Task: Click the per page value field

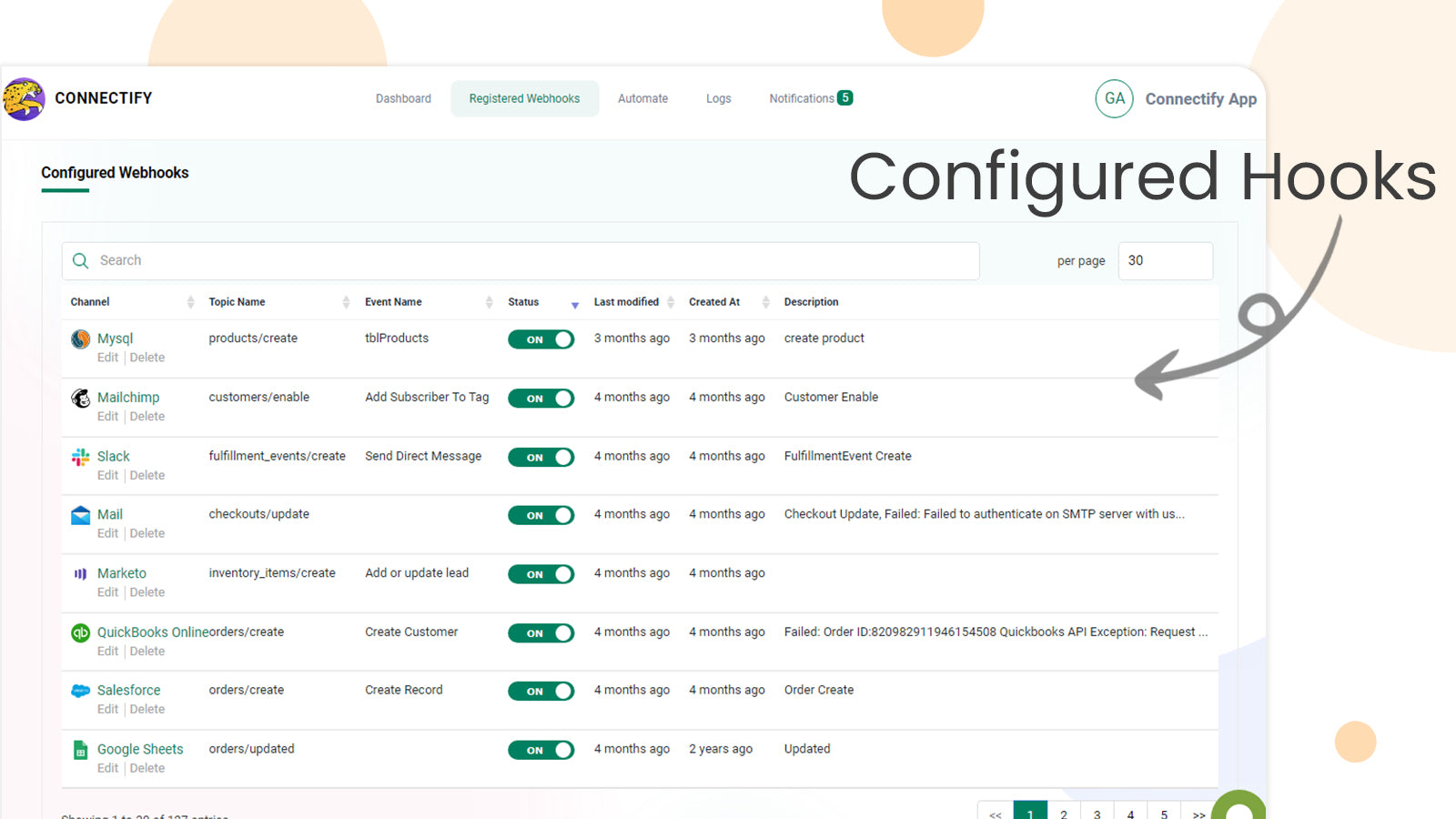Action: click(x=1166, y=260)
